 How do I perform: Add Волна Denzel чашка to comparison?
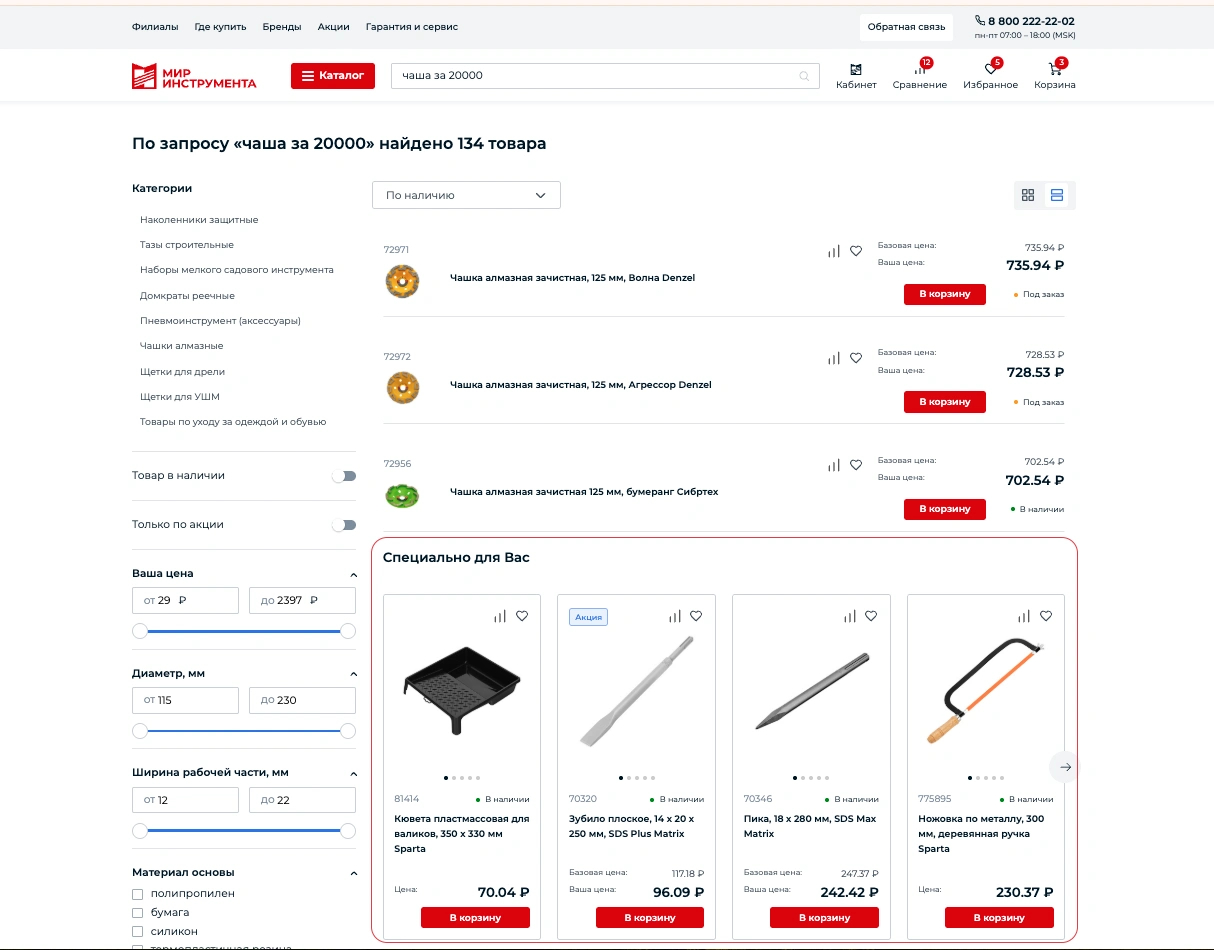coord(834,251)
